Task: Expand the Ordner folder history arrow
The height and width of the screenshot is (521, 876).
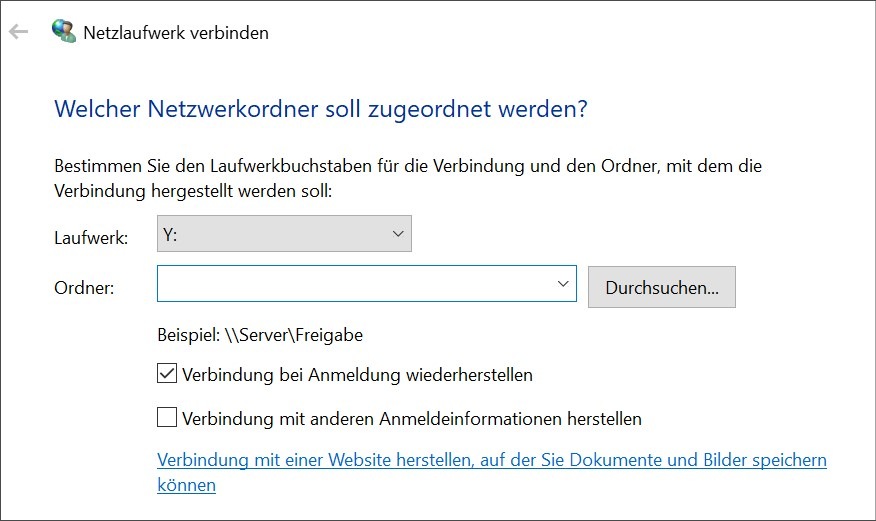Action: (563, 284)
